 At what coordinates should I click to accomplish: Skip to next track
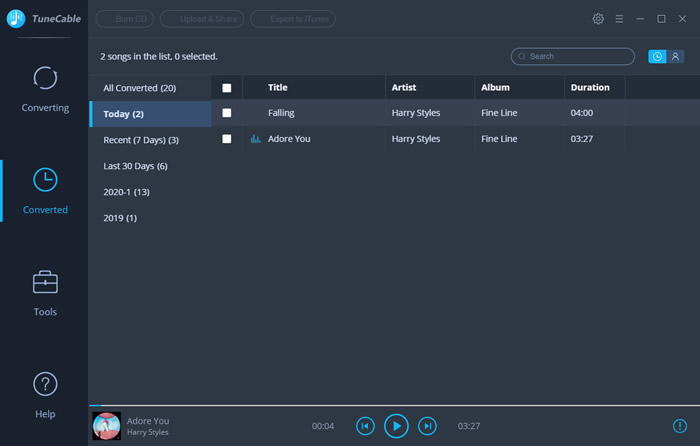427,426
